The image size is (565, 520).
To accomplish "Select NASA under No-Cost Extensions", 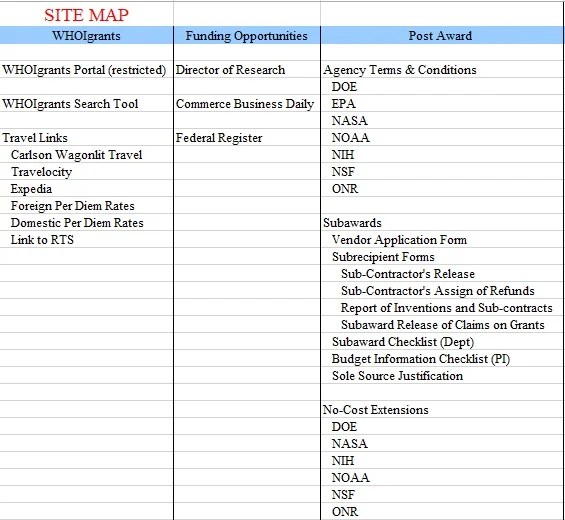I will [x=350, y=444].
